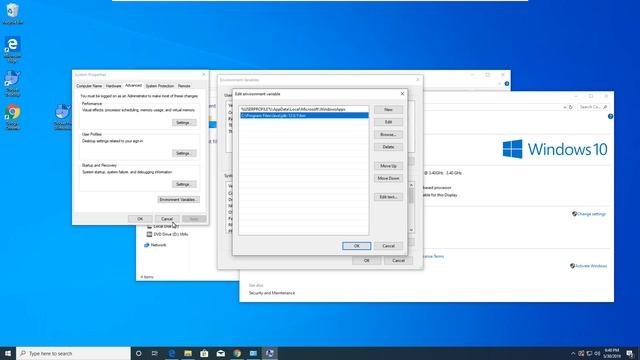Select DVD Drive (D:) in File Explorer
The height and width of the screenshot is (360, 640).
coord(167,234)
